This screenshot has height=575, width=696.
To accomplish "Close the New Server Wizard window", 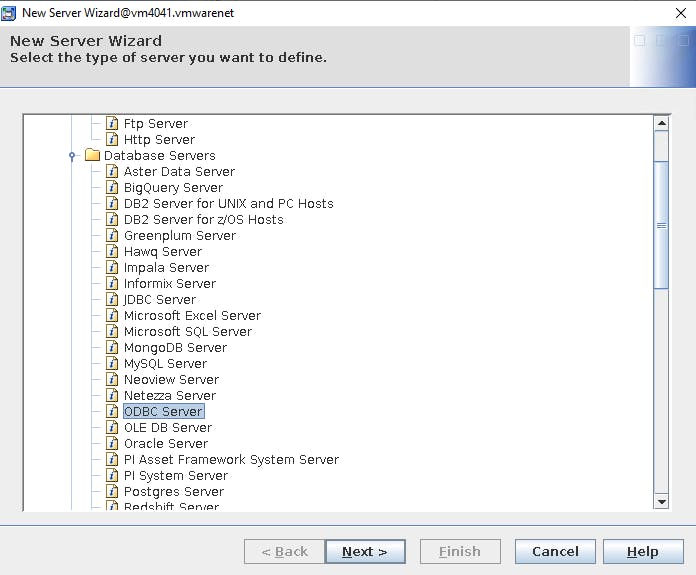I will (x=681, y=12).
